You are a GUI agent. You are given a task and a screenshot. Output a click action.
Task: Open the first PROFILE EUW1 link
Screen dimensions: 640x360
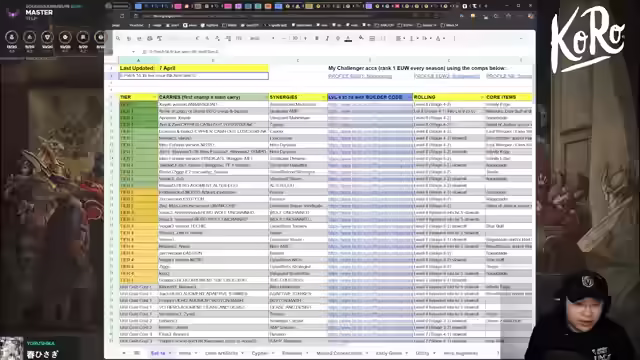click(360, 76)
